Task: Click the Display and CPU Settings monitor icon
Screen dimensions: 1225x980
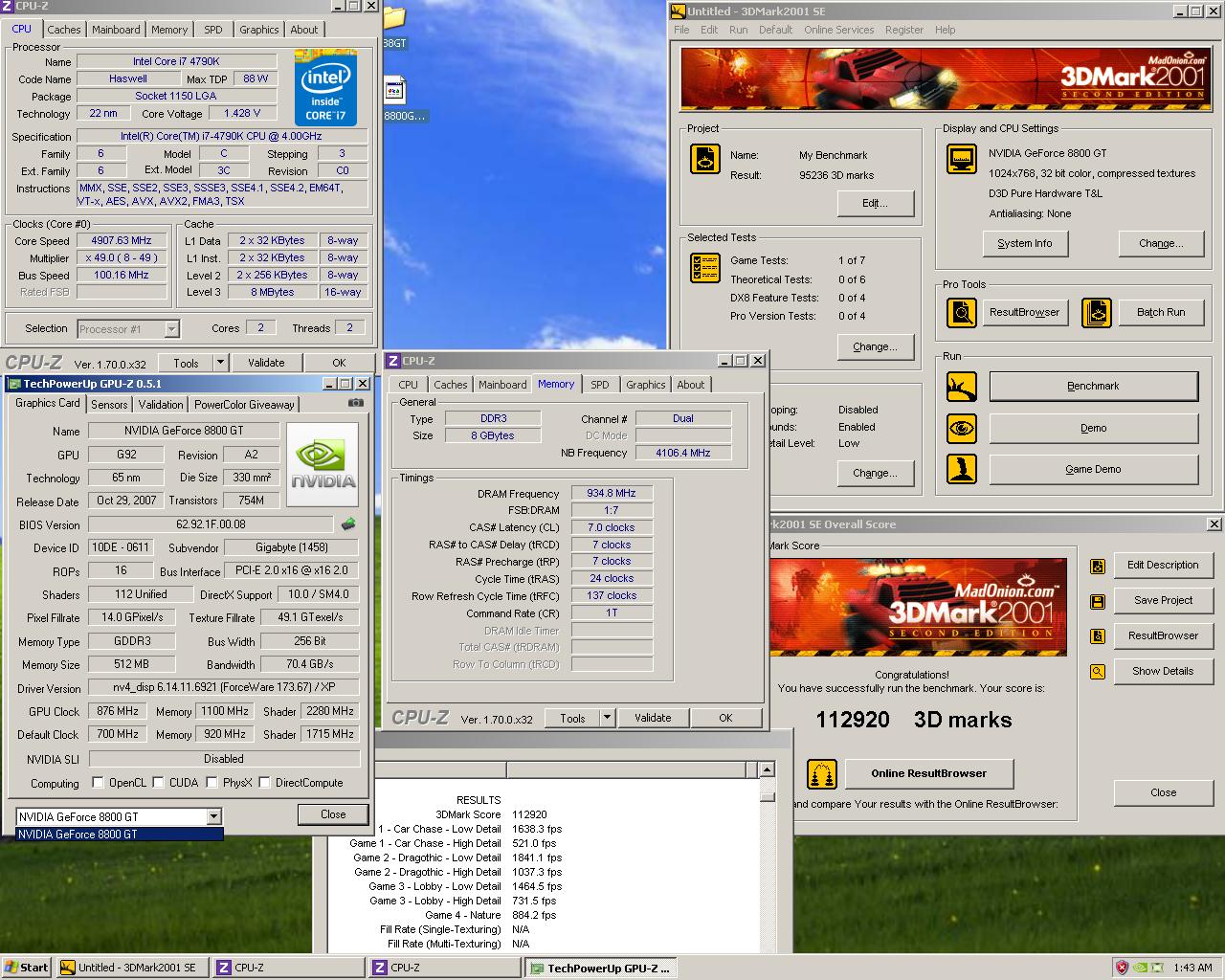Action: tap(962, 159)
